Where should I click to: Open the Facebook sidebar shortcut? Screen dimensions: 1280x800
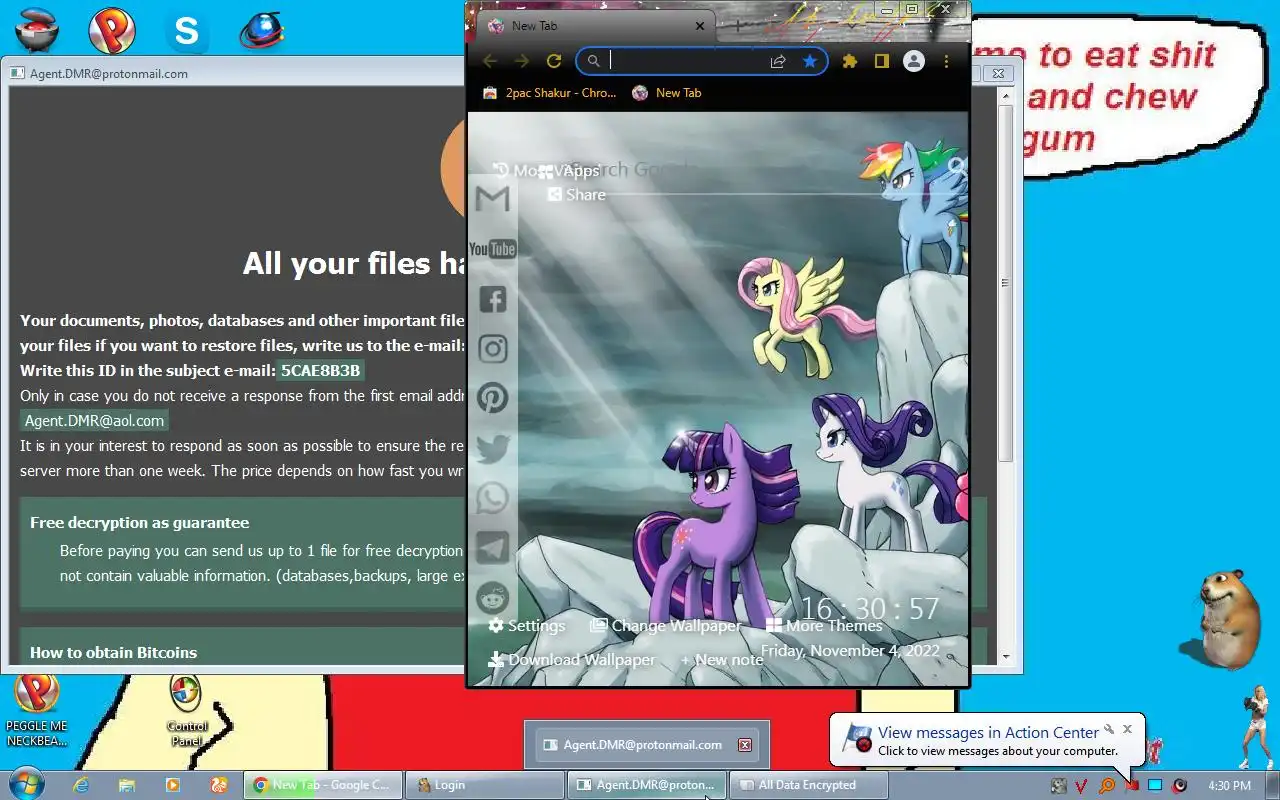point(492,299)
